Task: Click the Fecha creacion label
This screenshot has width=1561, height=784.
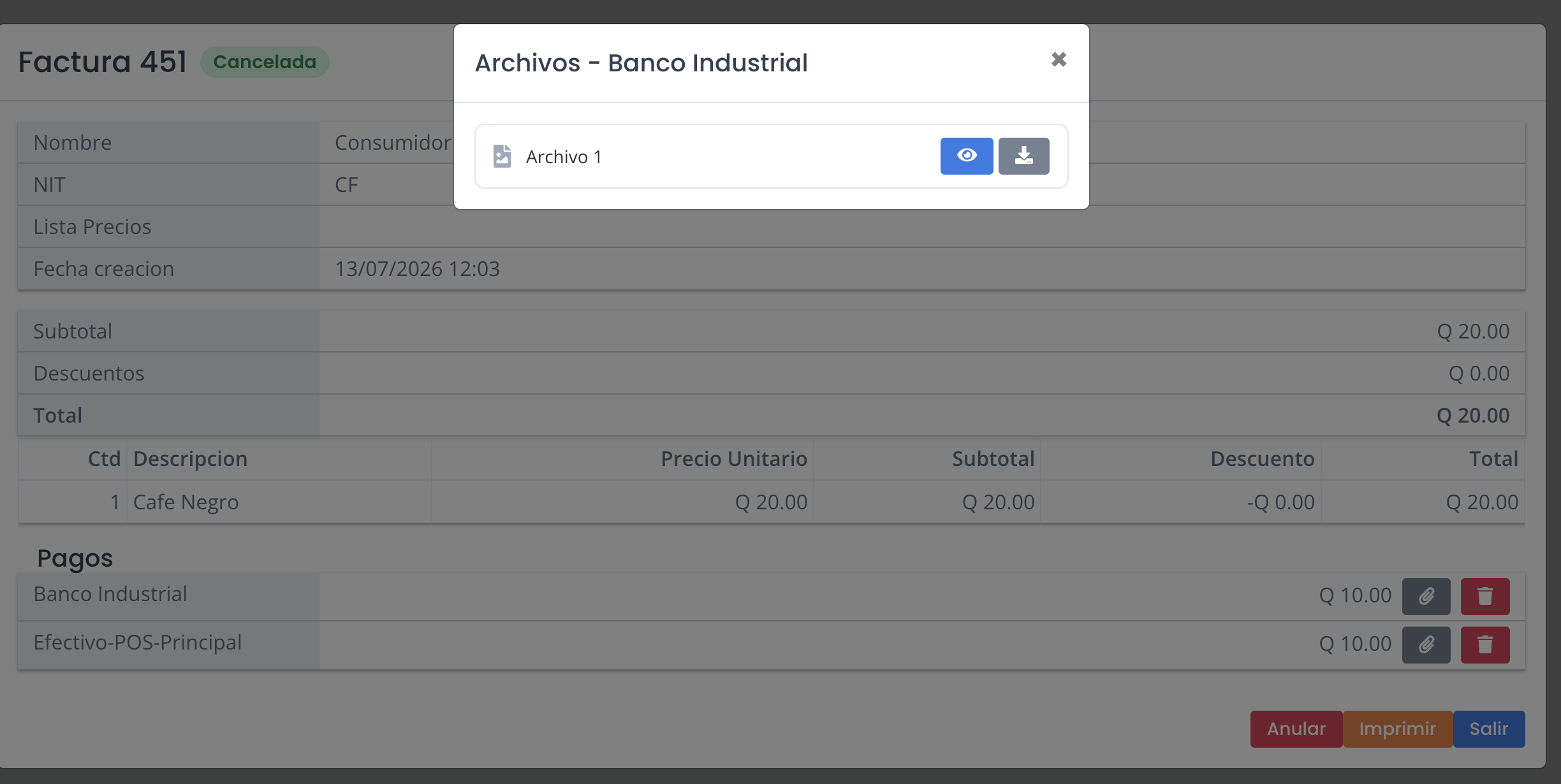Action: tap(103, 269)
